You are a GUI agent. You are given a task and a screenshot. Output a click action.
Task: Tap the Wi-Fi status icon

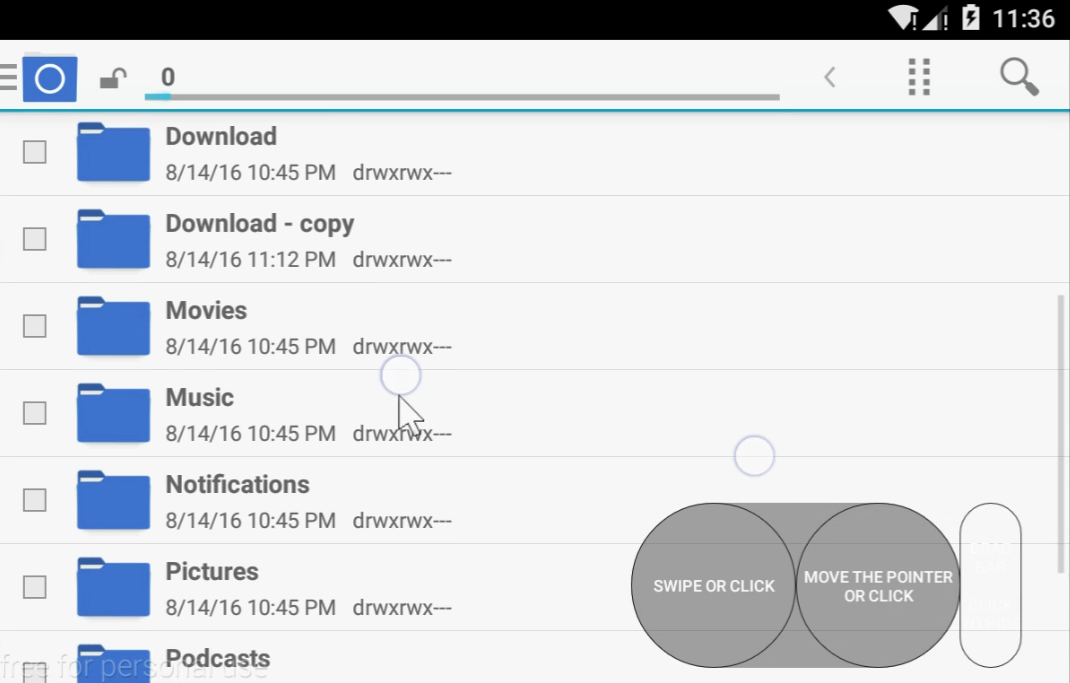903,18
